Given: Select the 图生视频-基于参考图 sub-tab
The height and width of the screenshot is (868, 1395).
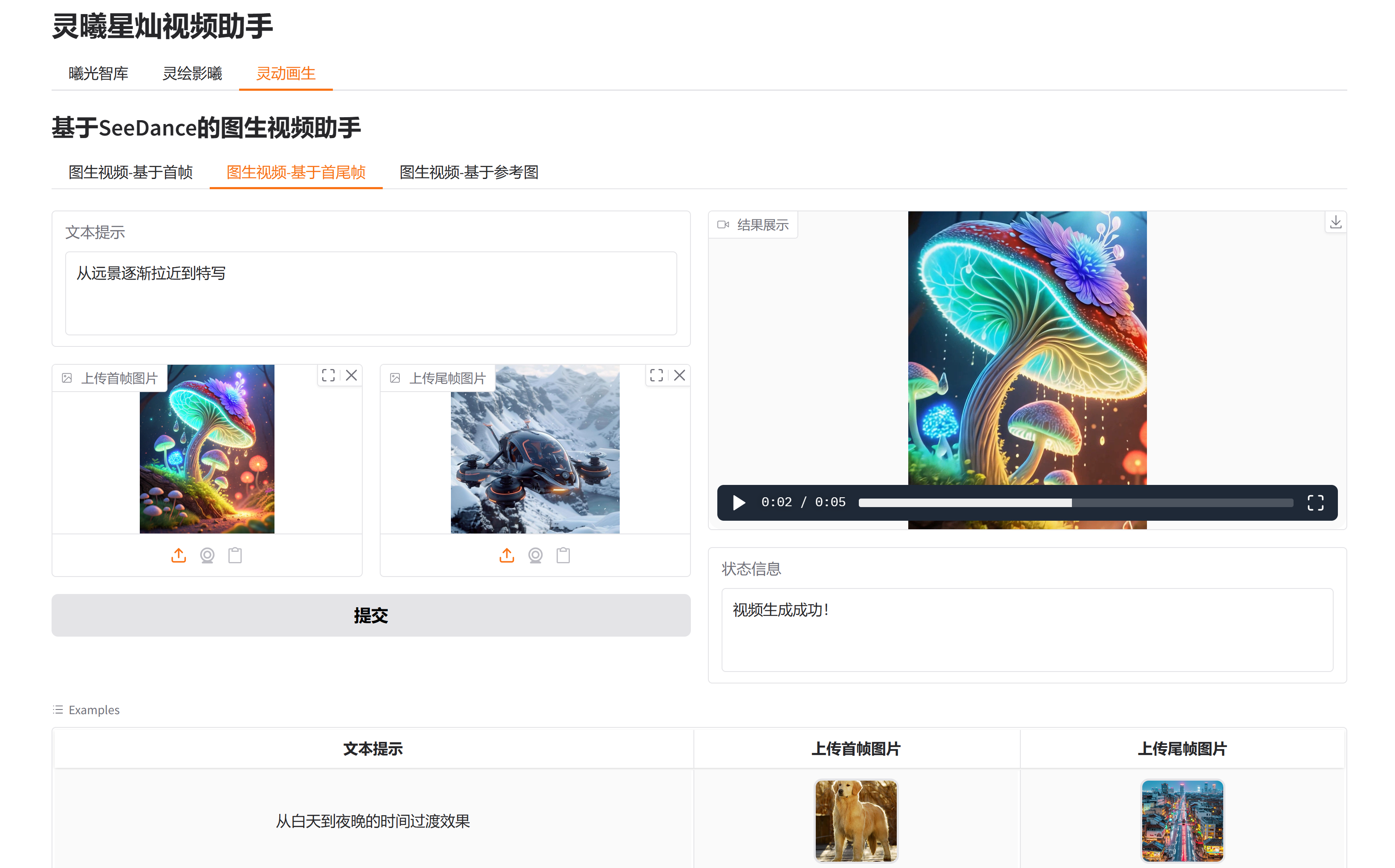Looking at the screenshot, I should (x=468, y=172).
